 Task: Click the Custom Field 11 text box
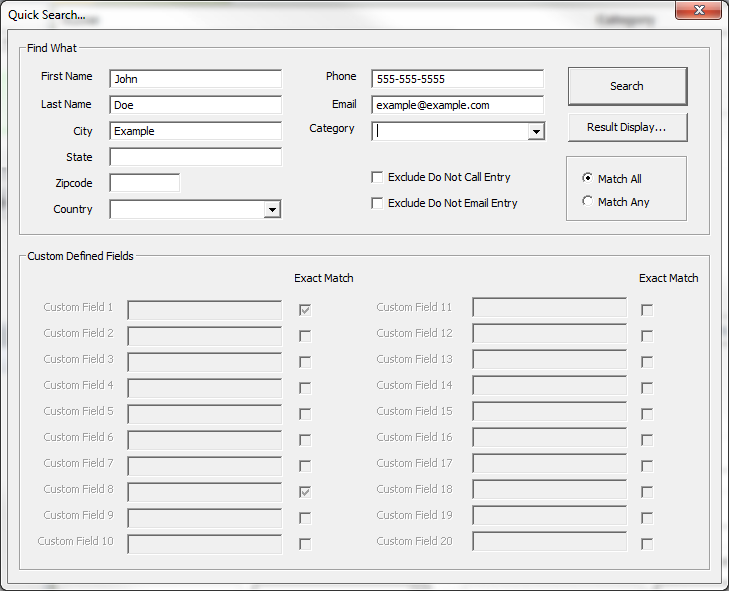(549, 308)
